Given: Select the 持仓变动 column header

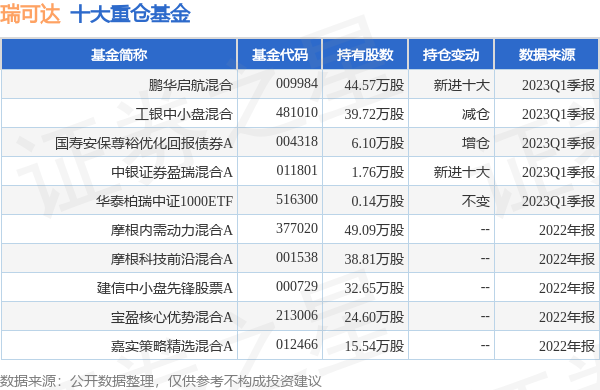Looking at the screenshot, I should pyautogui.click(x=451, y=55).
